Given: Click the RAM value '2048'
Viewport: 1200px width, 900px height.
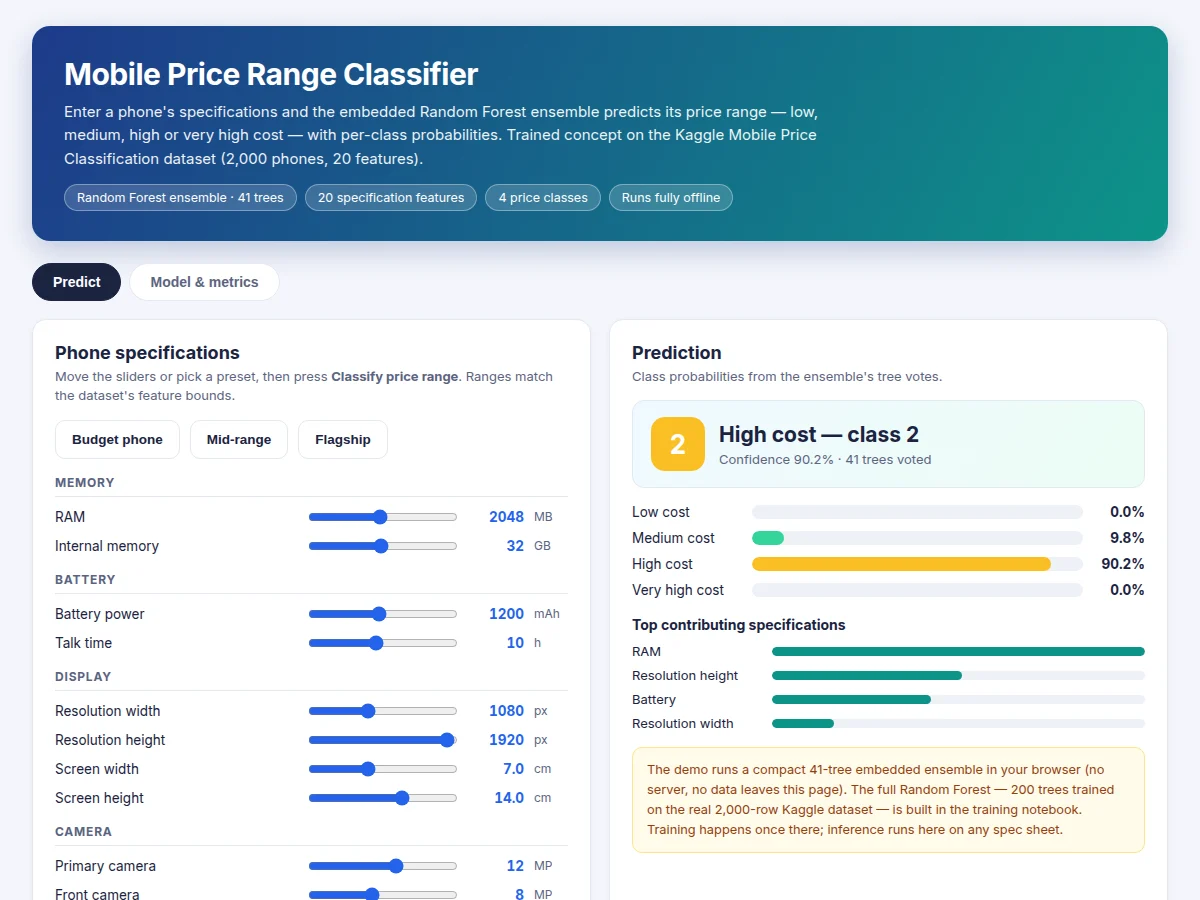Looking at the screenshot, I should [x=506, y=517].
